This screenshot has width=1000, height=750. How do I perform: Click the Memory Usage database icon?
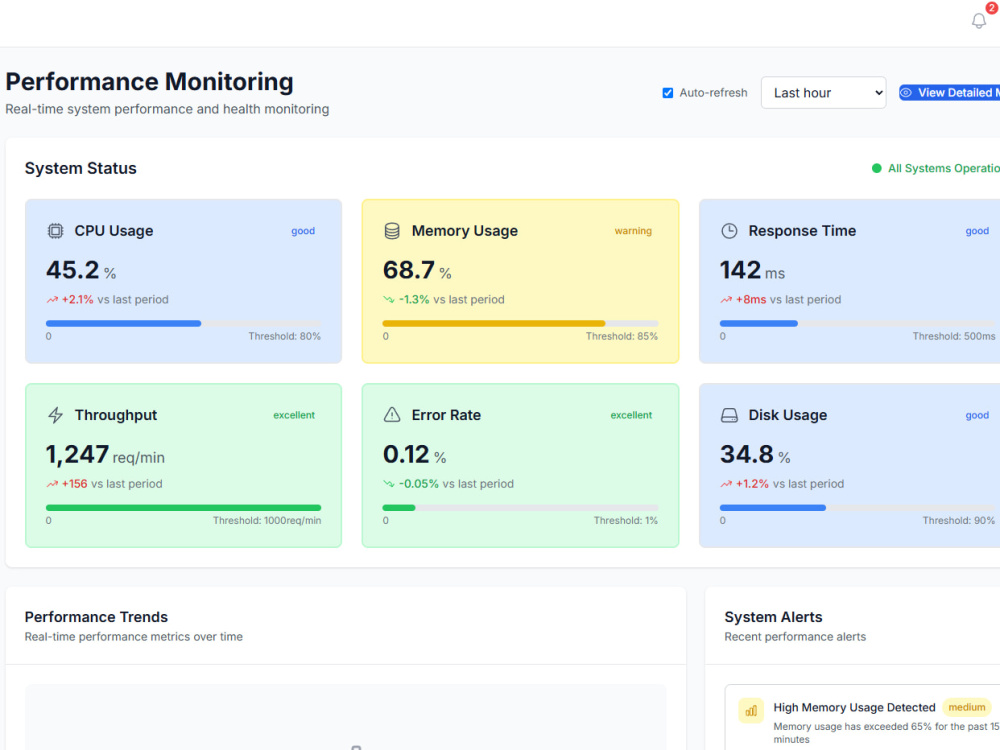(392, 231)
